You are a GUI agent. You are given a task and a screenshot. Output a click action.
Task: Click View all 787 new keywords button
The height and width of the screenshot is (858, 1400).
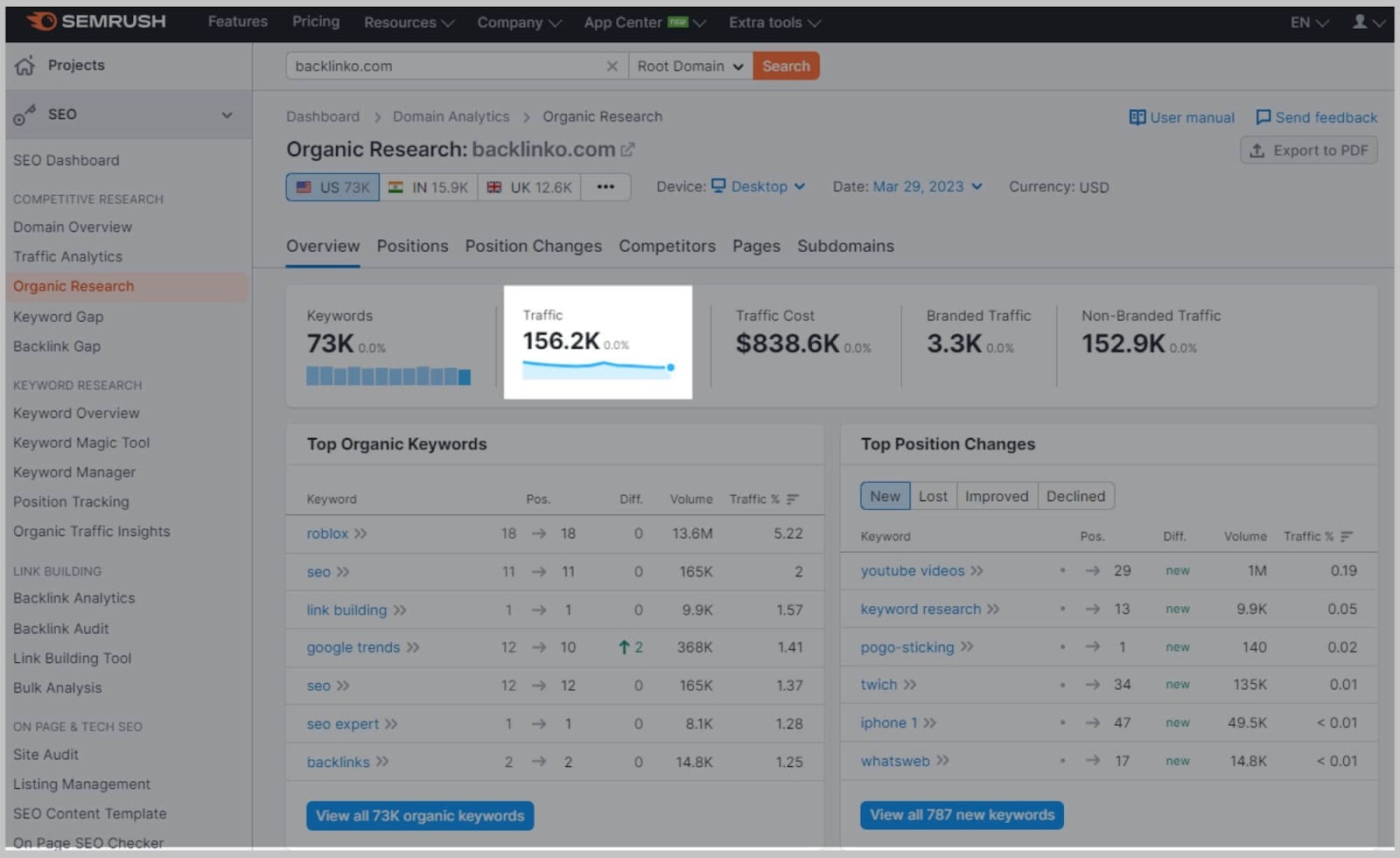(962, 815)
